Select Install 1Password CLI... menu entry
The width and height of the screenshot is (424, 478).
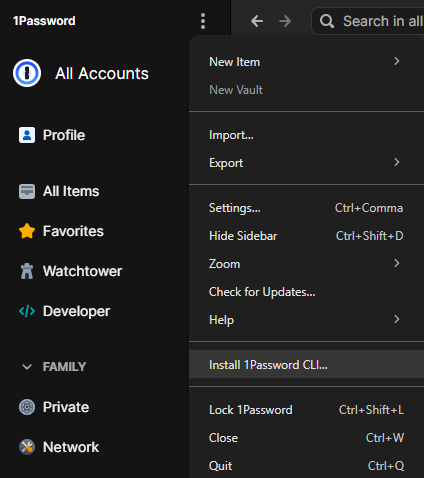coord(306,364)
